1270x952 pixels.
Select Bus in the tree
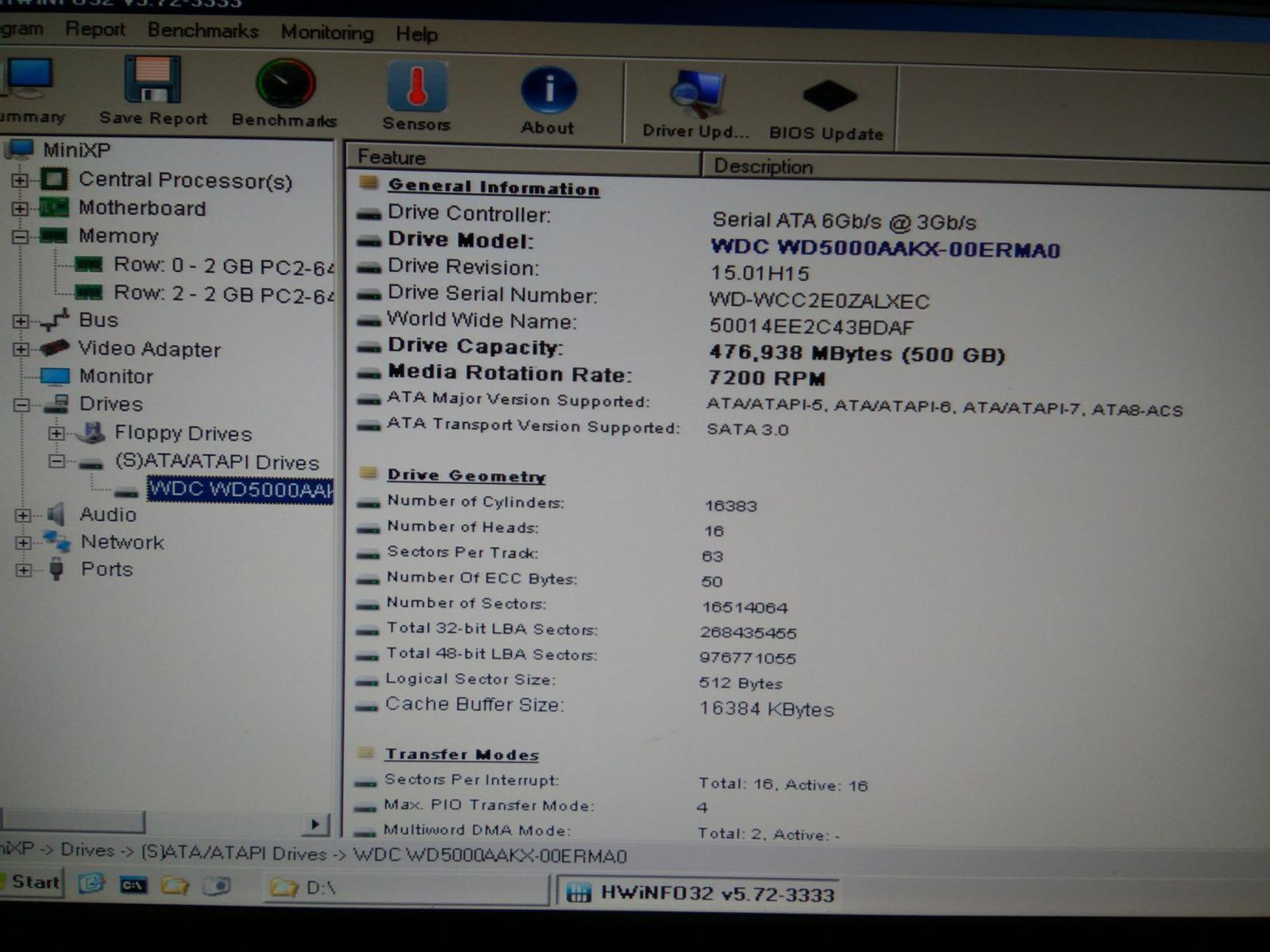click(98, 320)
